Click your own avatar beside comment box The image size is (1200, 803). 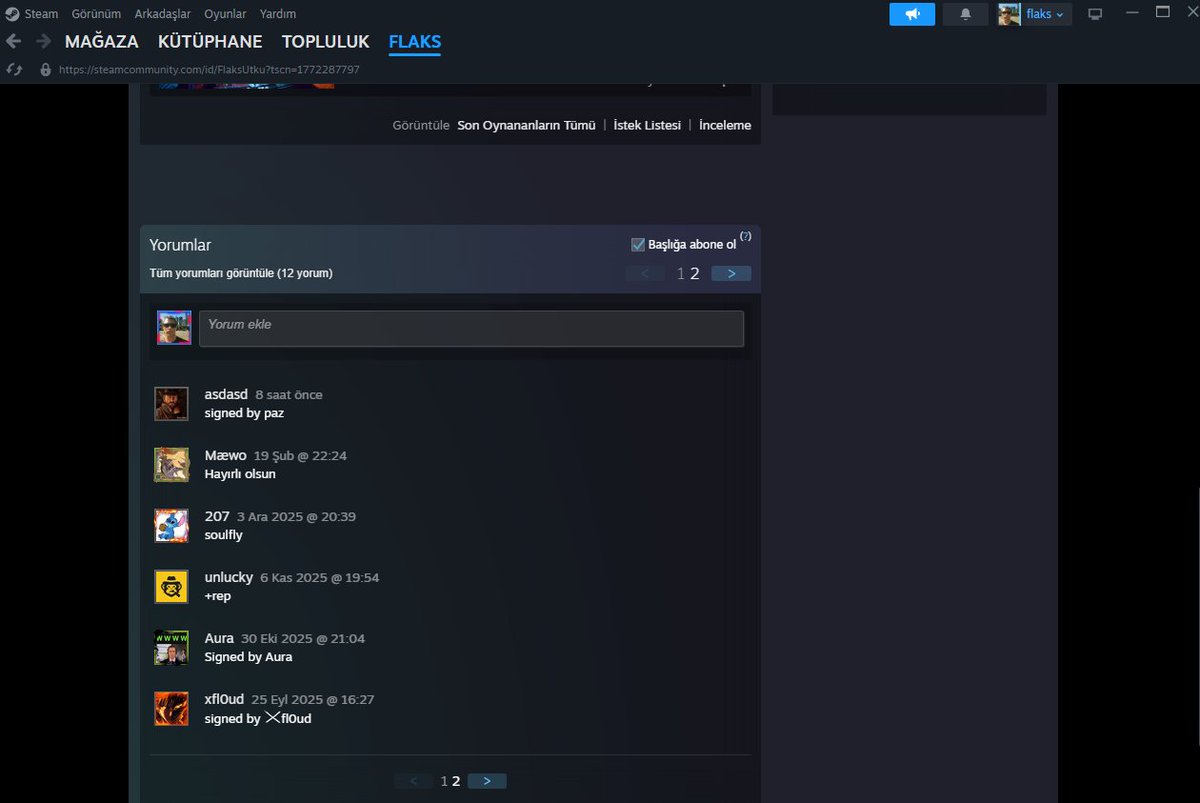pos(174,328)
